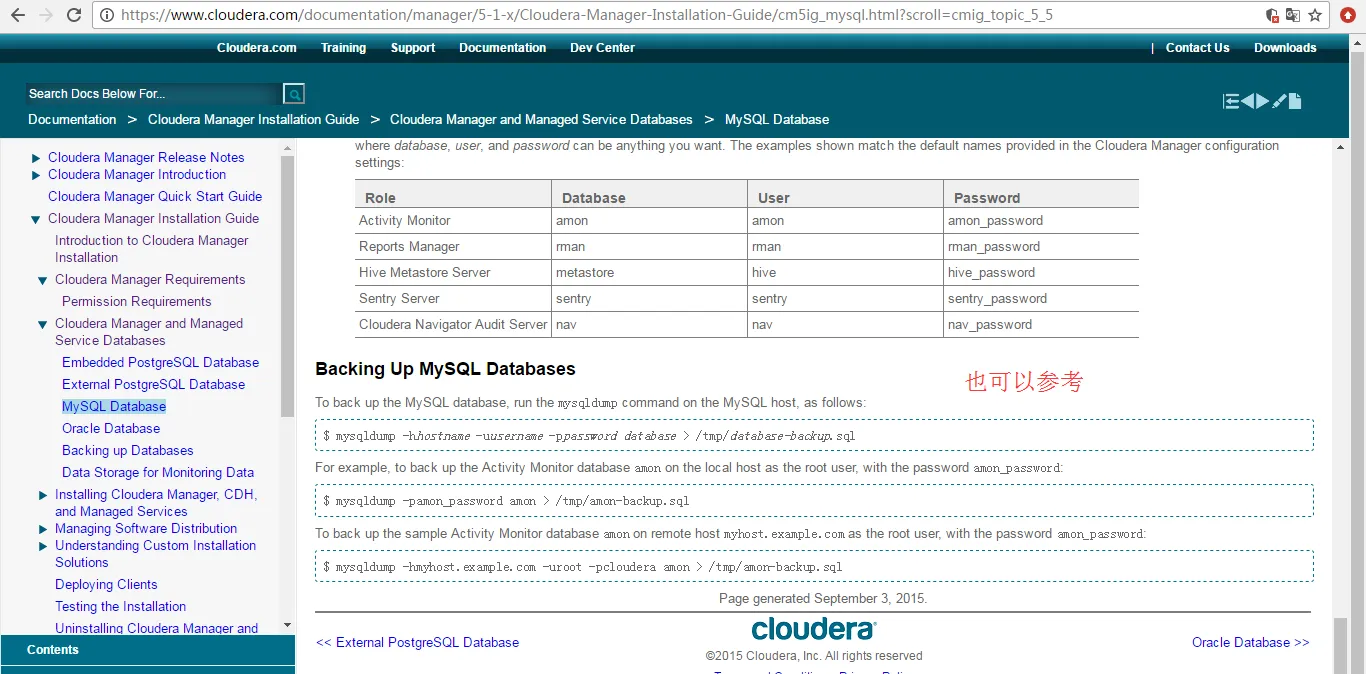The width and height of the screenshot is (1366, 674).
Task: Reload the page with the refresh icon
Action: (73, 15)
